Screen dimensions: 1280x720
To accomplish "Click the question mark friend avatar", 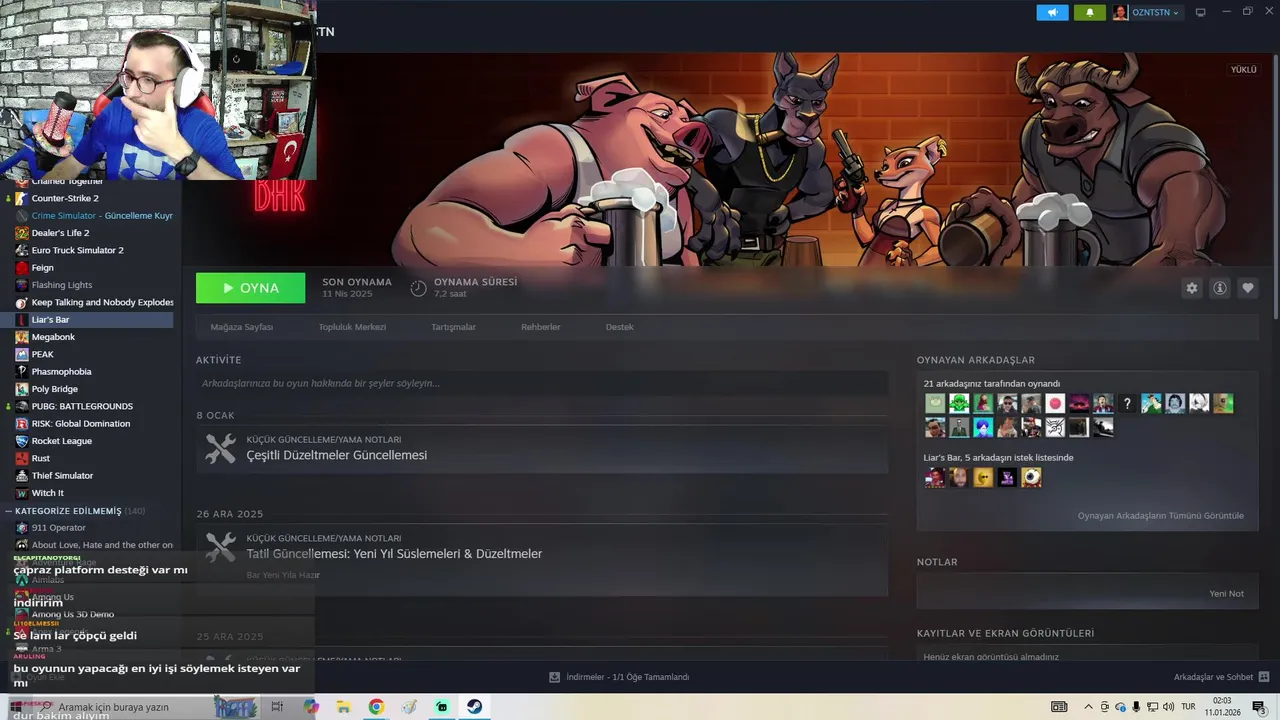I will [1127, 403].
